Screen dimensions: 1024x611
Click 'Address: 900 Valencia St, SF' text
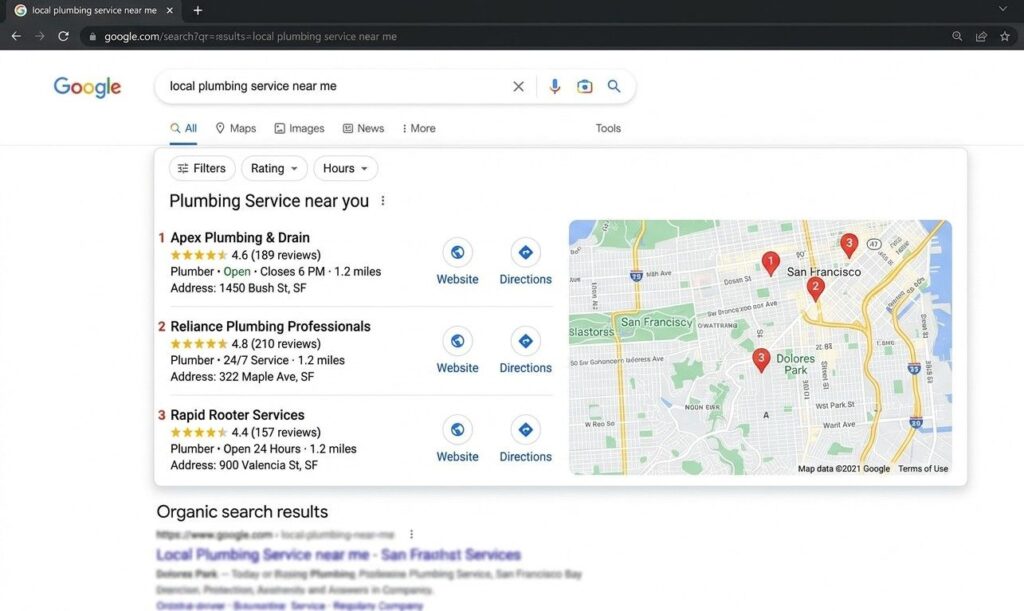point(244,465)
